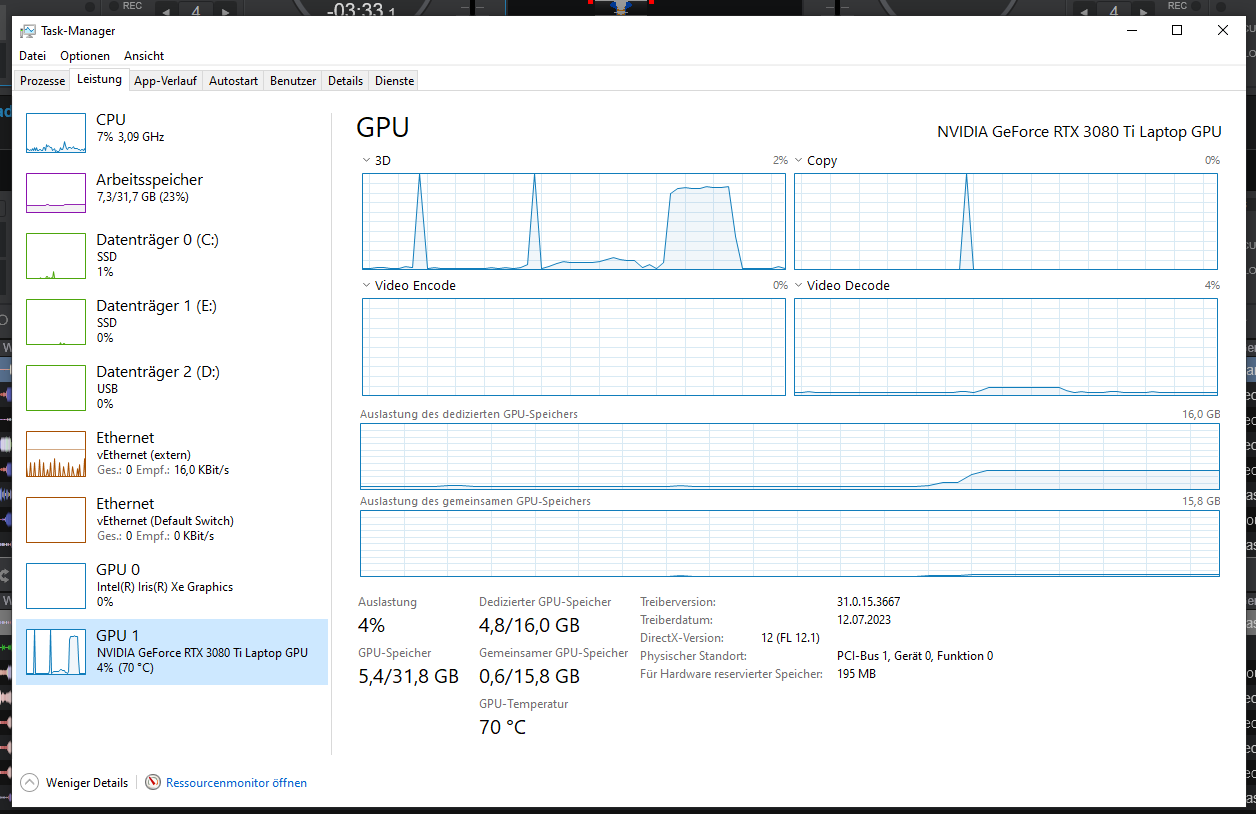The width and height of the screenshot is (1256, 814).
Task: Open the Optionen menu
Action: pyautogui.click(x=85, y=56)
